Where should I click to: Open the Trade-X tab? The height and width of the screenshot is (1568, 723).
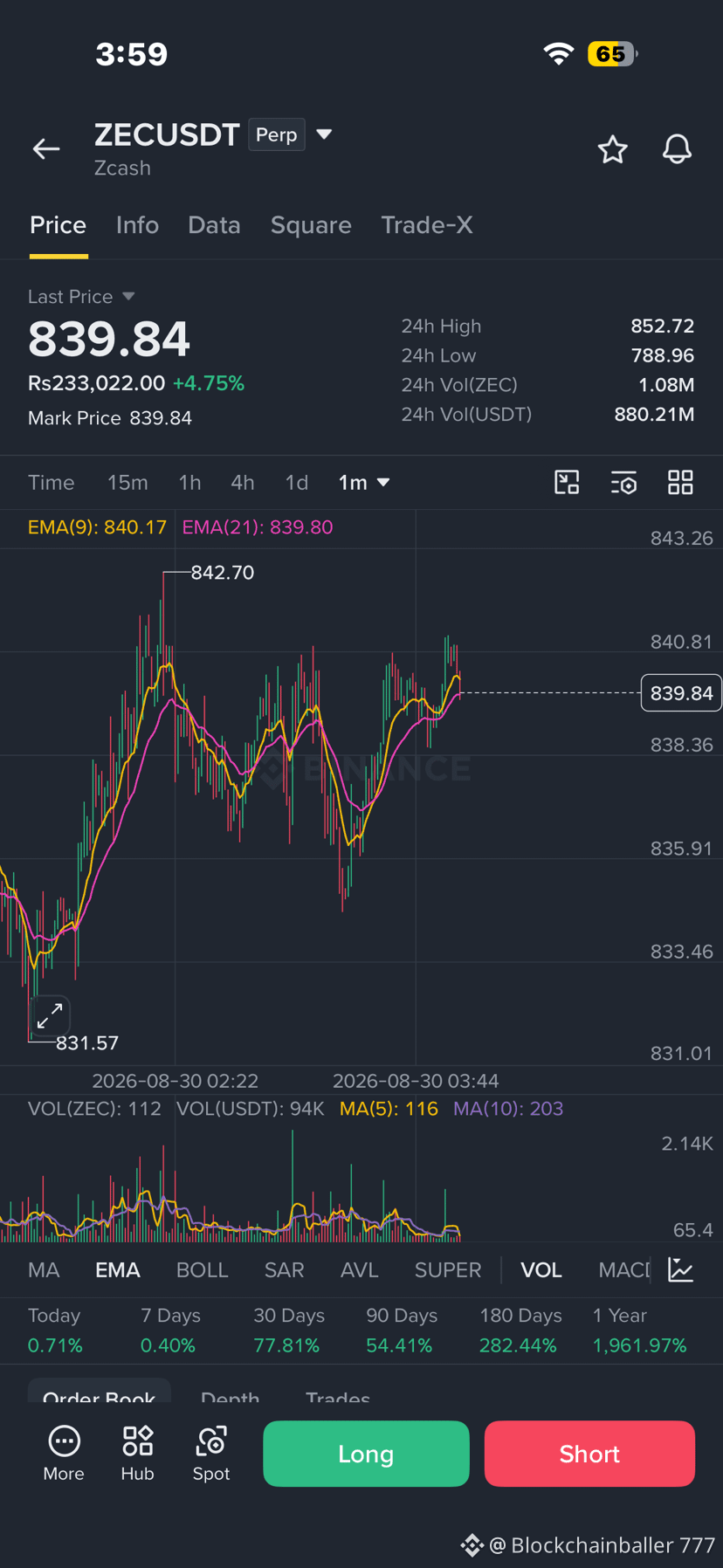(427, 224)
